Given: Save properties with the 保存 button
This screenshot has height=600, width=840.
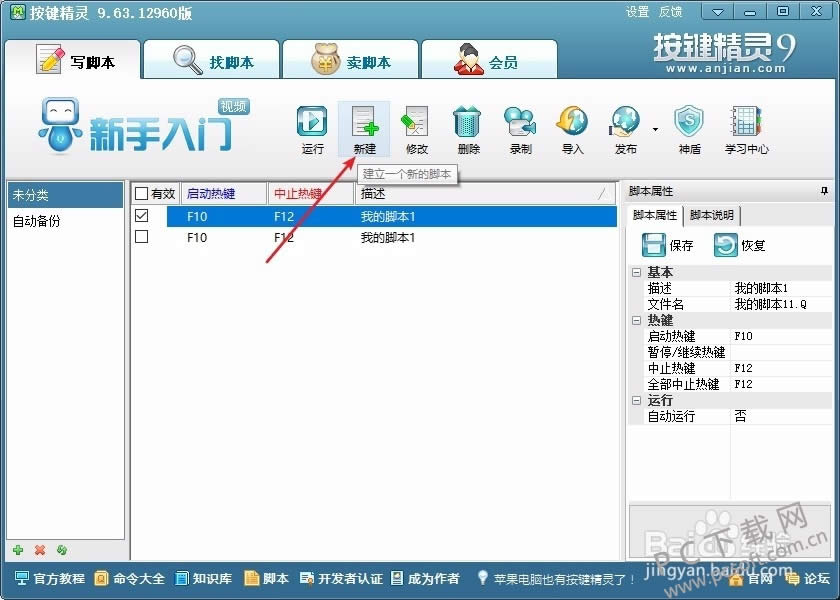Looking at the screenshot, I should coord(668,245).
